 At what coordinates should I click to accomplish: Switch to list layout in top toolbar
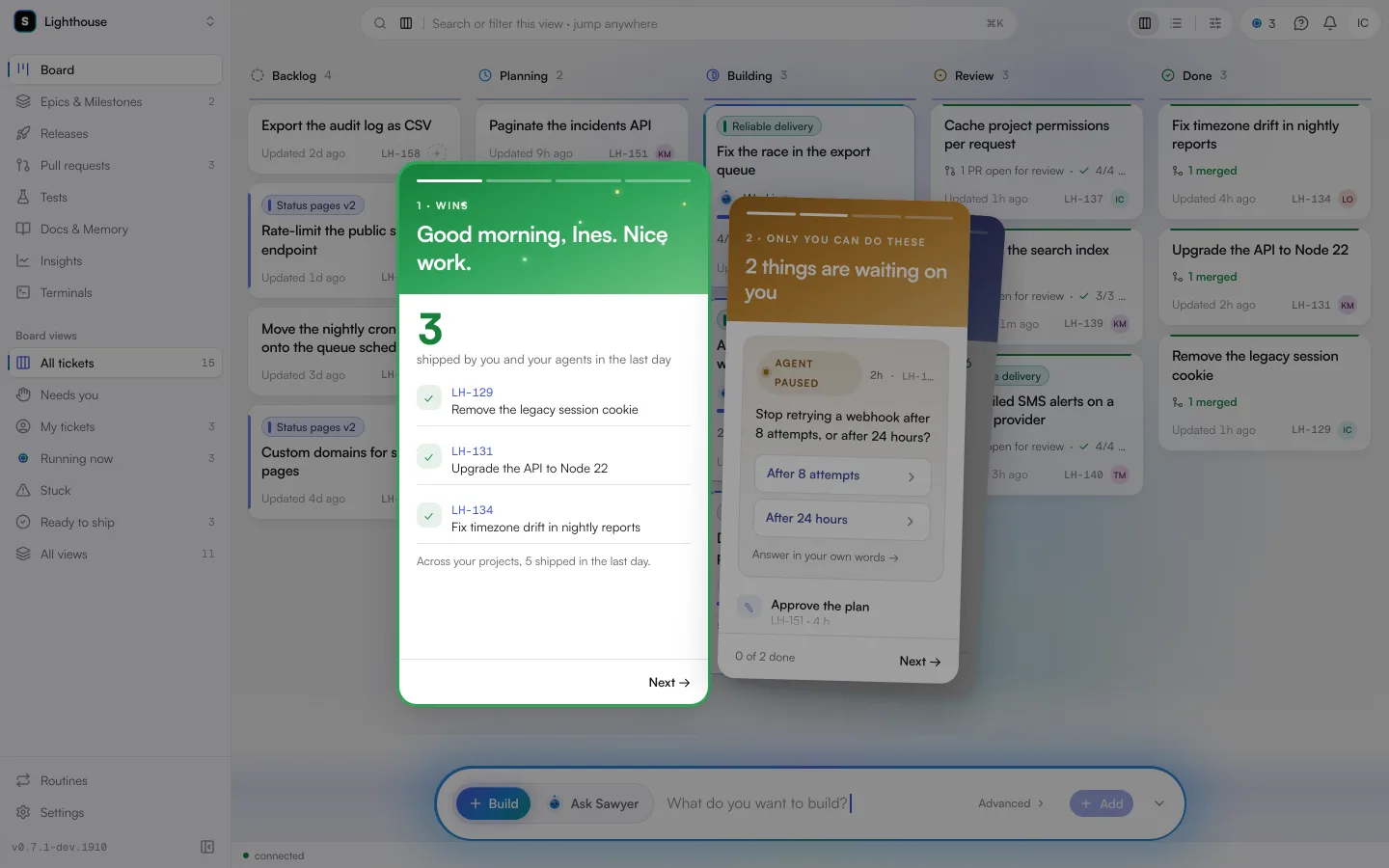[1176, 23]
